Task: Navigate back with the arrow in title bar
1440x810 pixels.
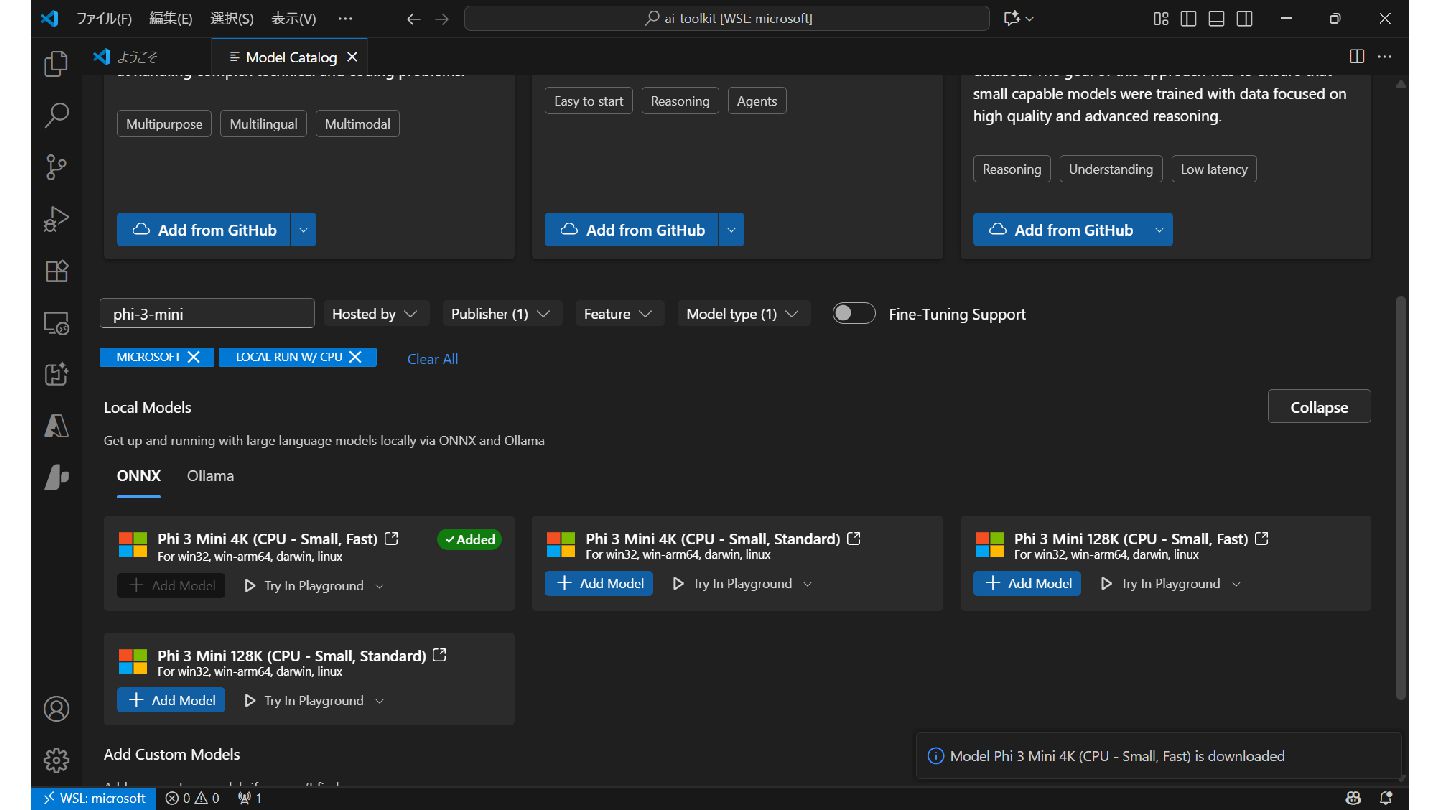Action: point(414,18)
